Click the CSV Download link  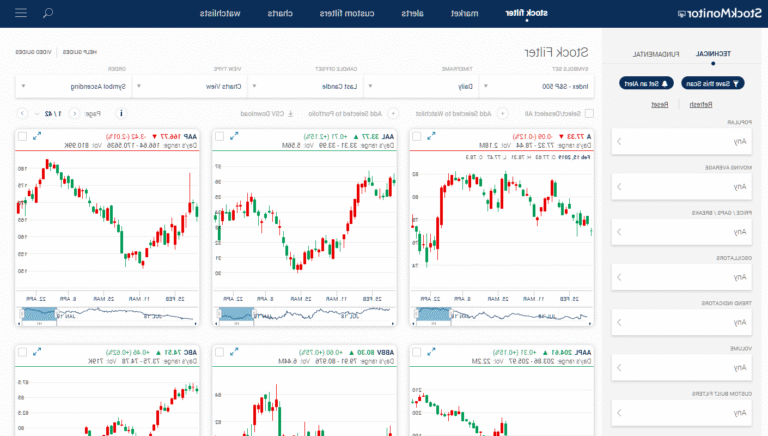point(265,114)
